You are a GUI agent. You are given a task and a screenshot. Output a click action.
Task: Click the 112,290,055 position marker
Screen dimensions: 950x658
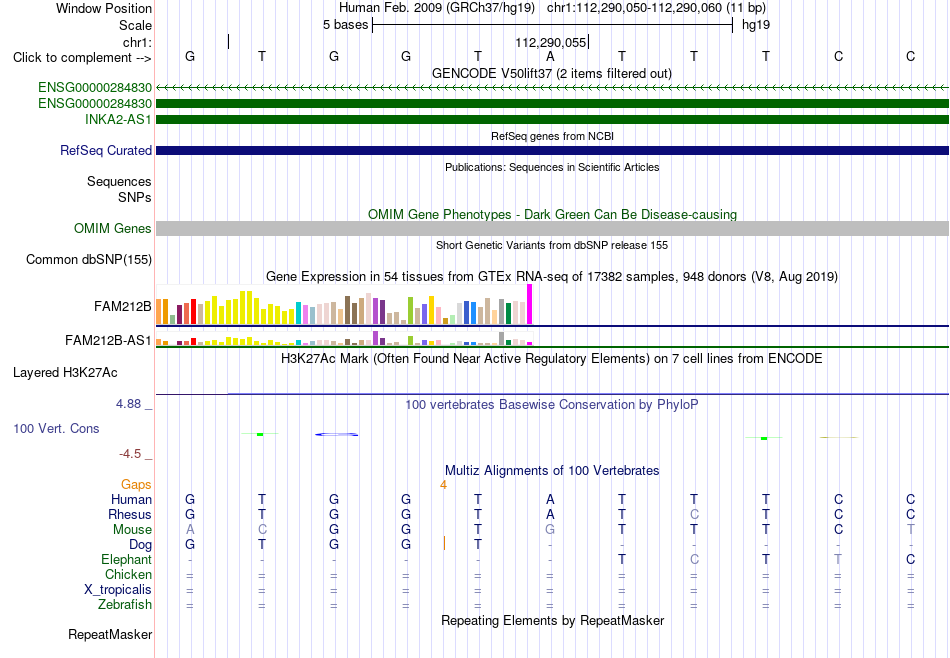click(551, 42)
